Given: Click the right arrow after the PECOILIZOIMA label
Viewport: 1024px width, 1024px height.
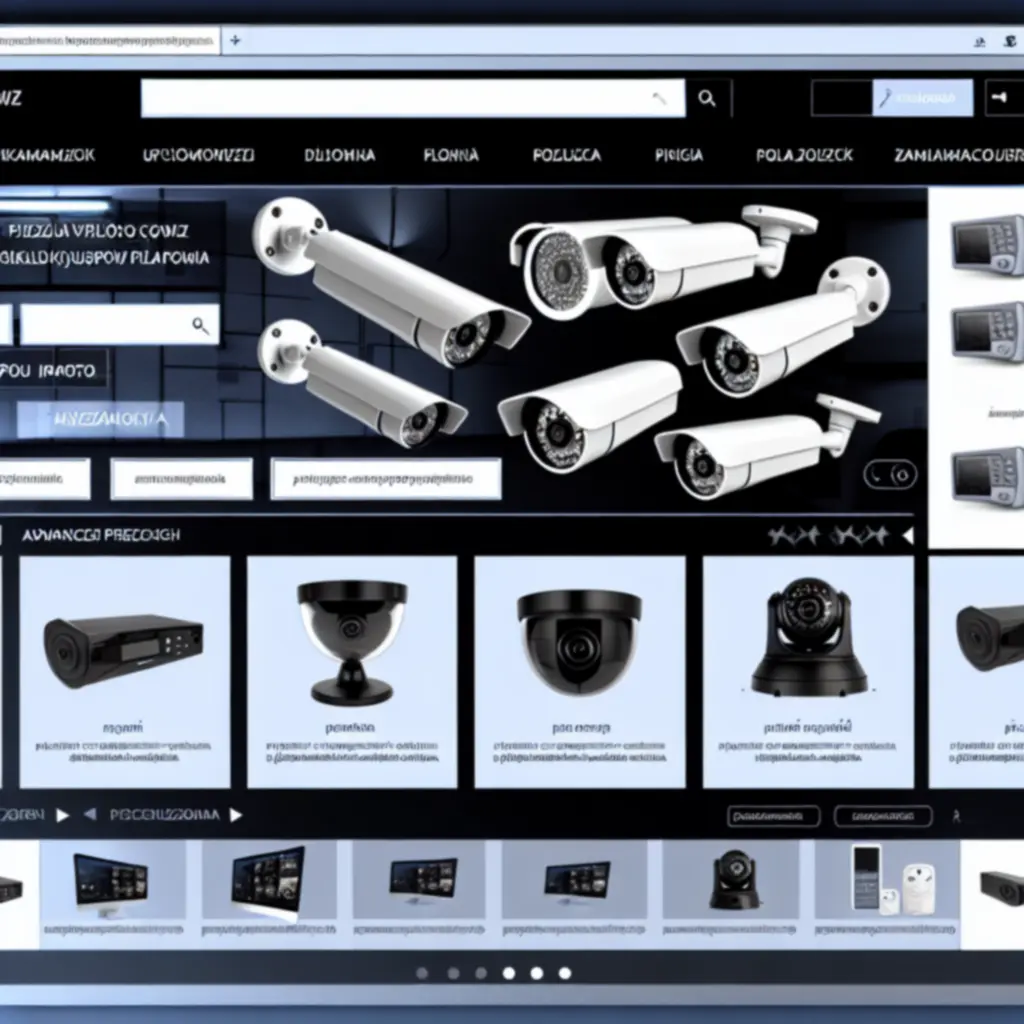Looking at the screenshot, I should 236,815.
